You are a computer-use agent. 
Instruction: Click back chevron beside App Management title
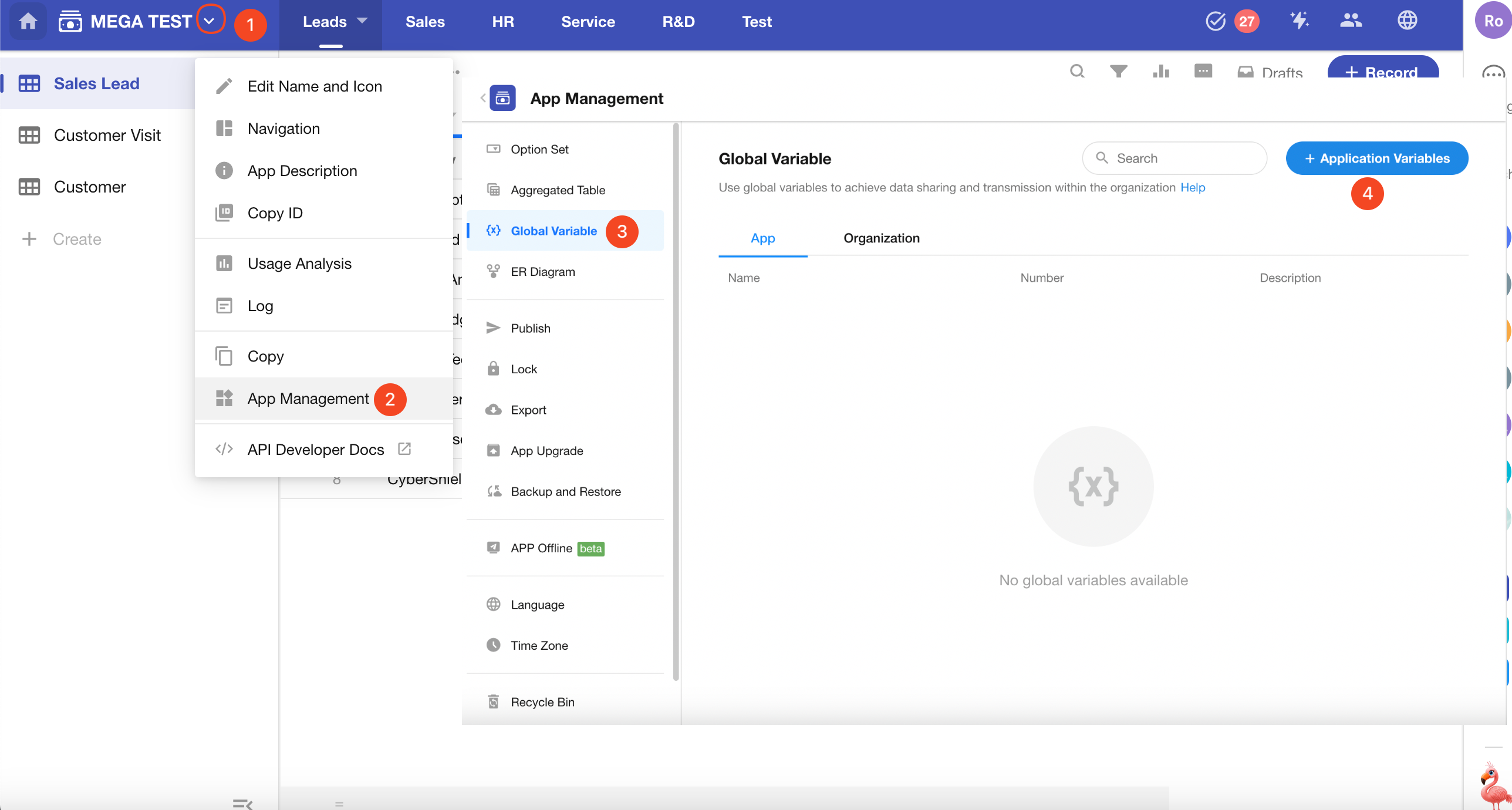(483, 98)
